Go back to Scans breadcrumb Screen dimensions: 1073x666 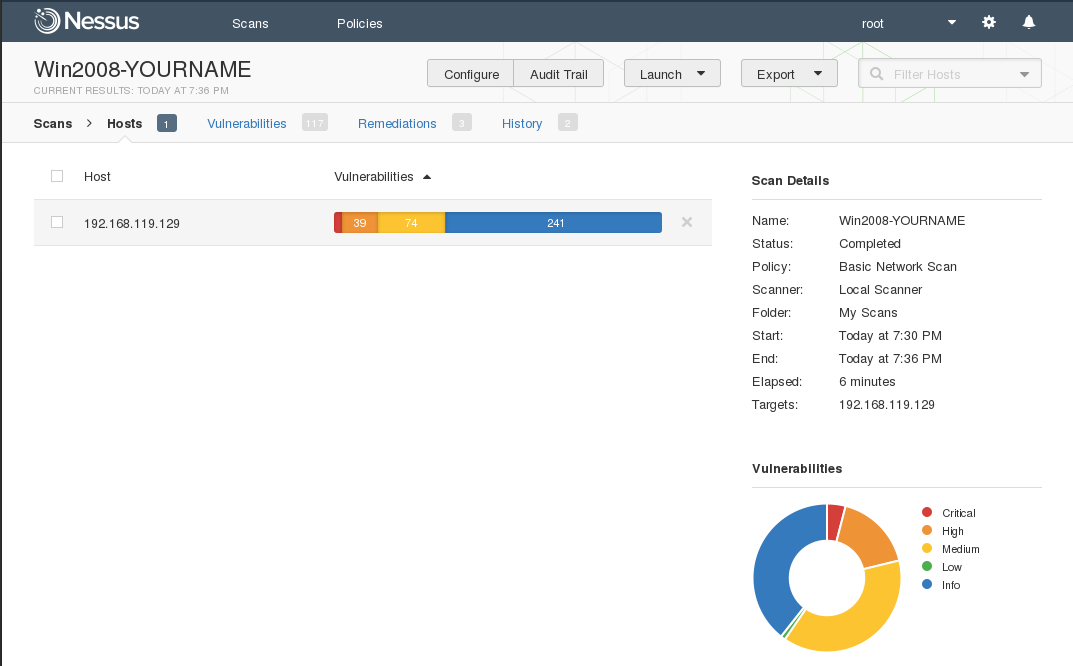click(53, 123)
